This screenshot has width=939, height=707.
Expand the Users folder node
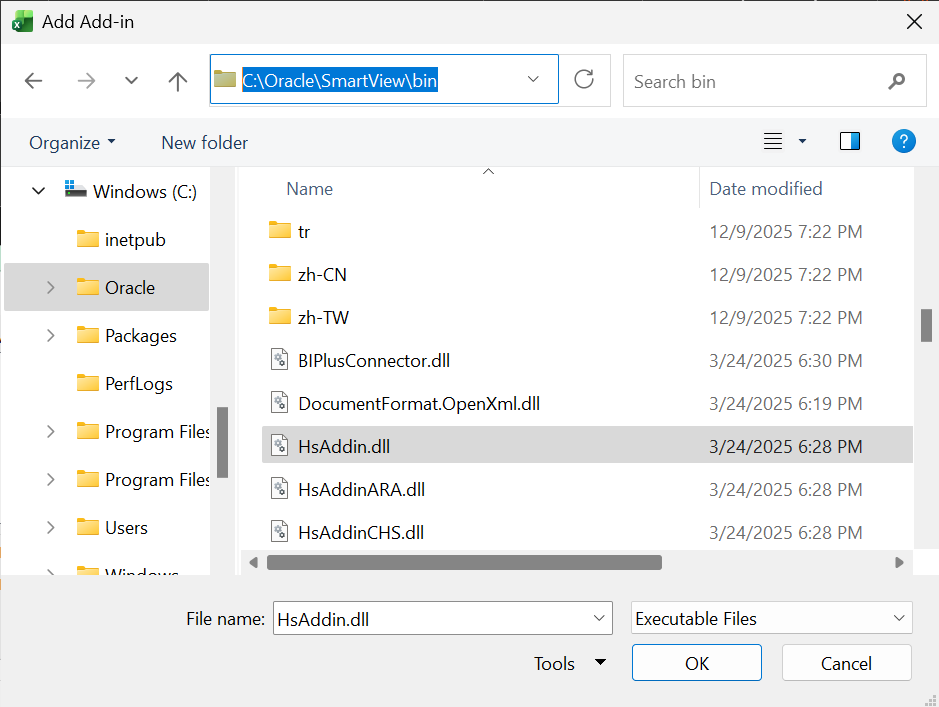point(51,527)
